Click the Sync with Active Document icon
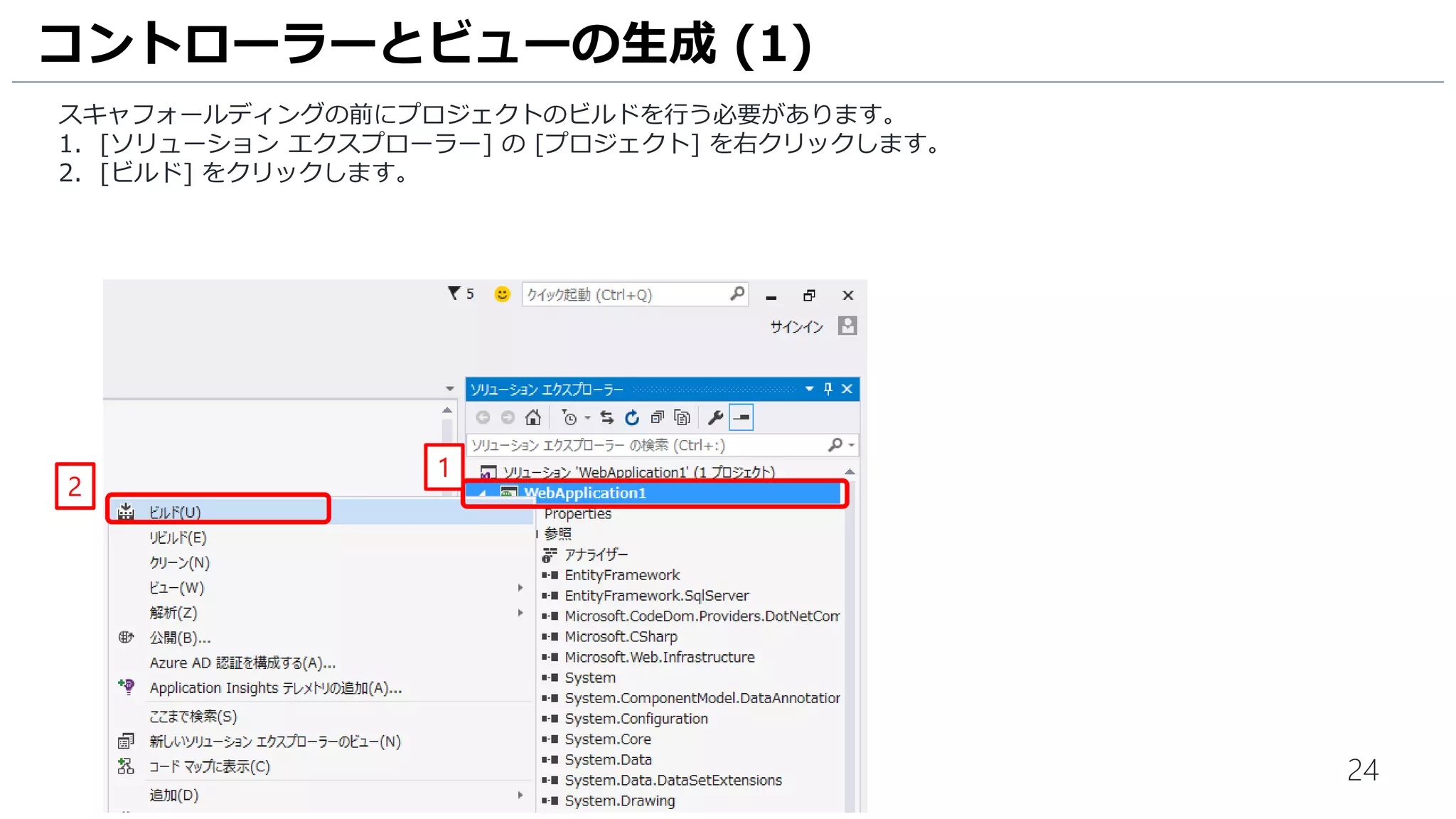1456x819 pixels. click(x=607, y=417)
